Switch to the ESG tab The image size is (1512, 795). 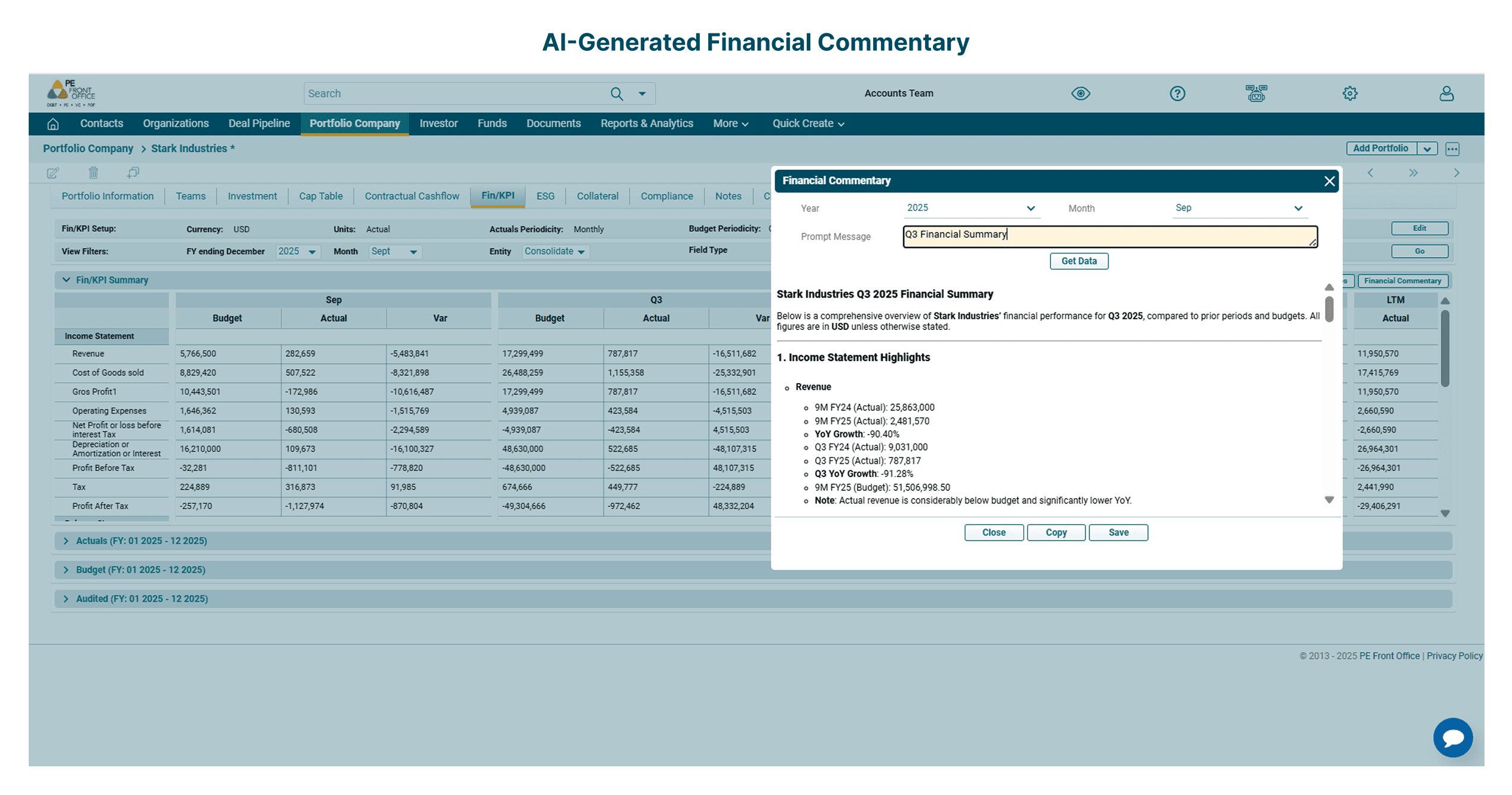[x=545, y=196]
